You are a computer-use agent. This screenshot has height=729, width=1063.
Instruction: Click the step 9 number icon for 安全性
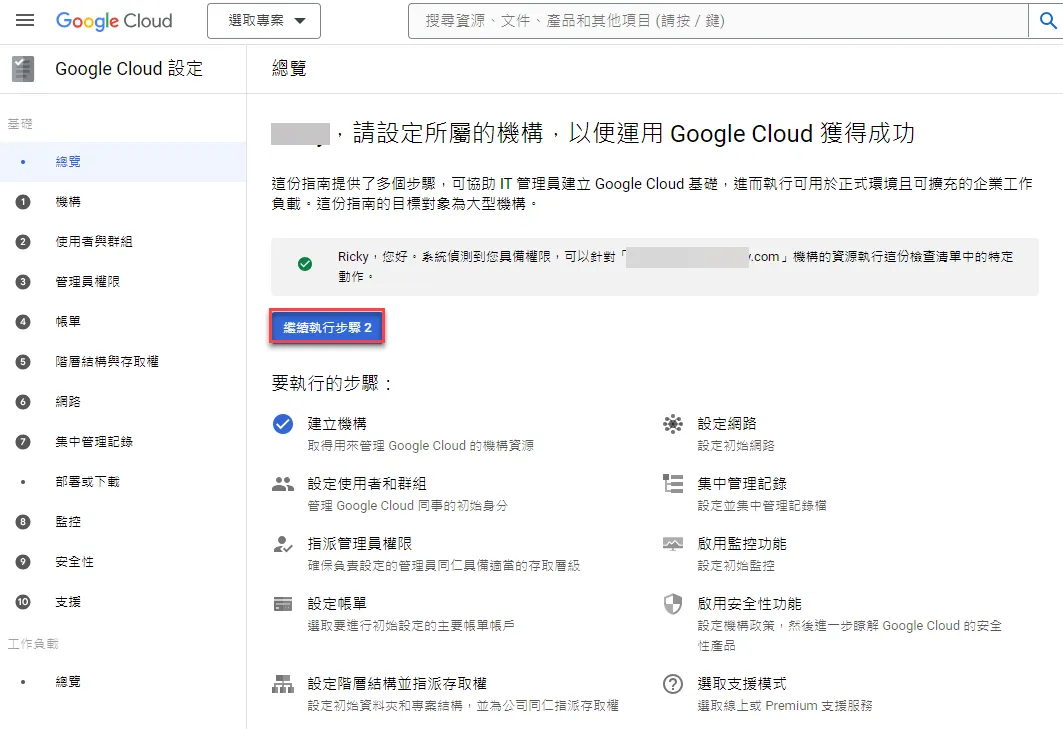pos(23,561)
